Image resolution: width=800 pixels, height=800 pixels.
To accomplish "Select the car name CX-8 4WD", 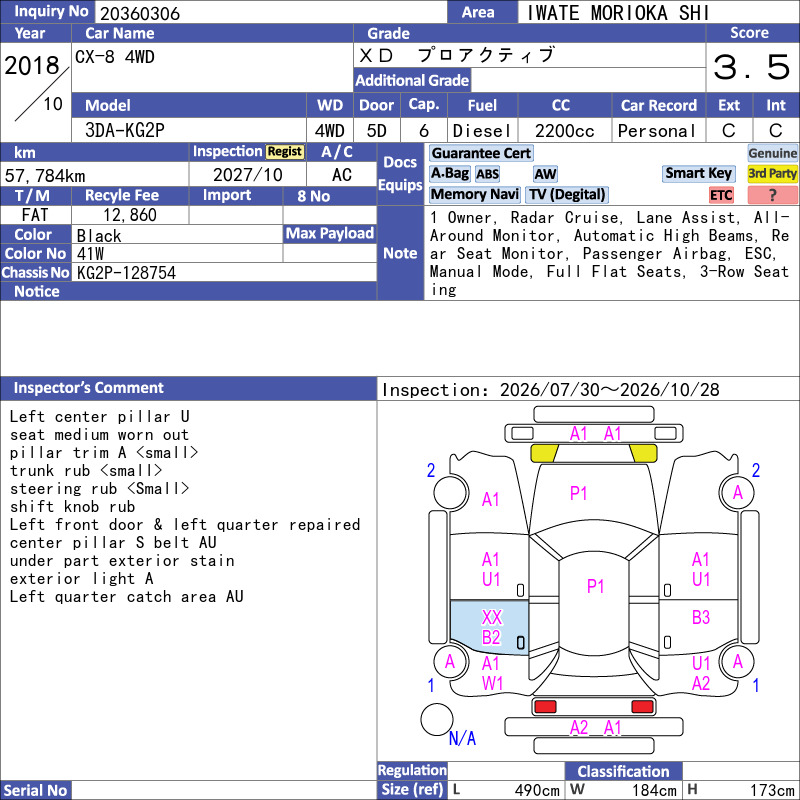I will click(115, 57).
